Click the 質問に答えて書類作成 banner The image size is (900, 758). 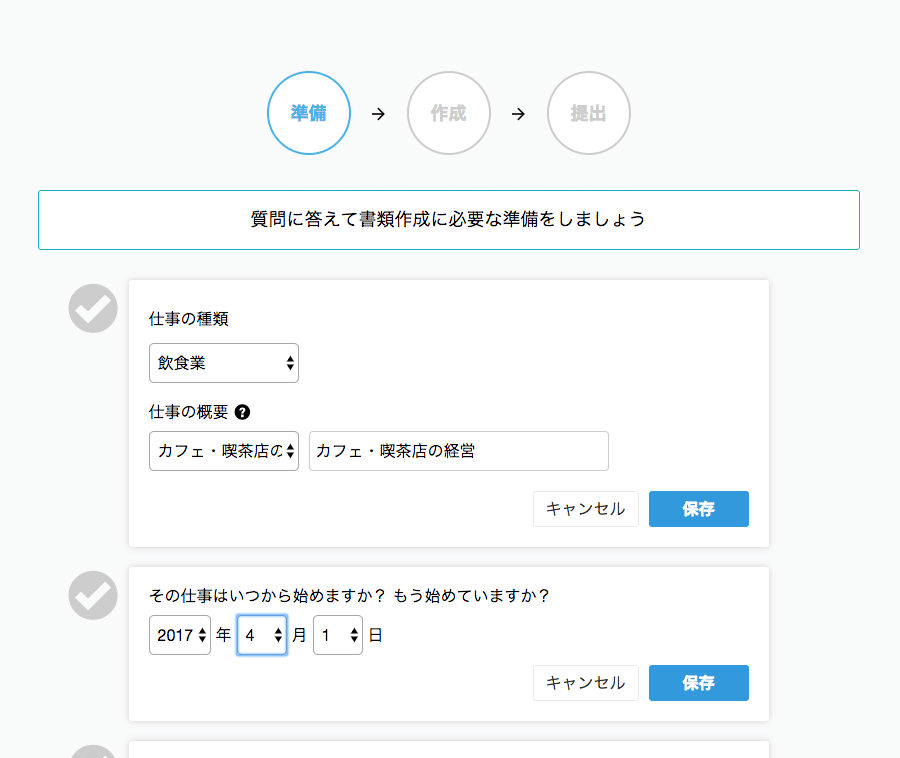[x=449, y=220]
